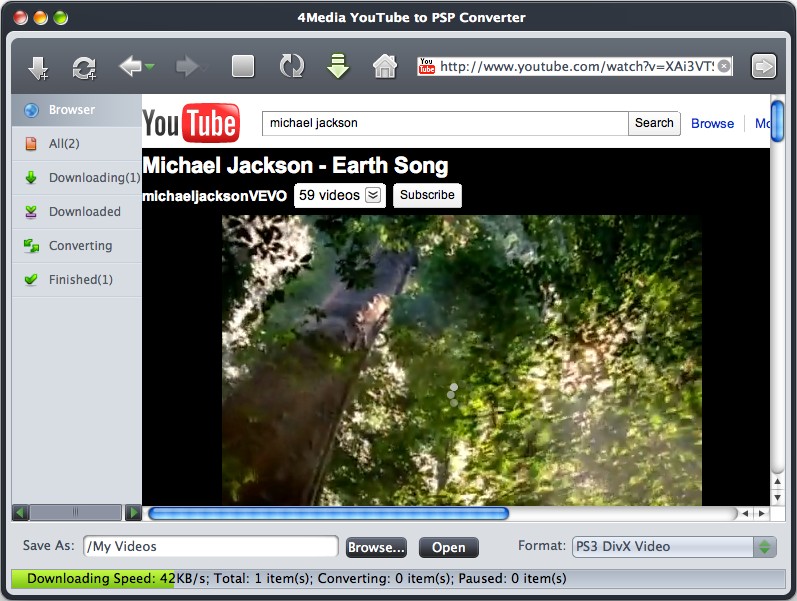Click the Converting arrows icon
Viewport: 797px width, 601px height.
[x=31, y=246]
